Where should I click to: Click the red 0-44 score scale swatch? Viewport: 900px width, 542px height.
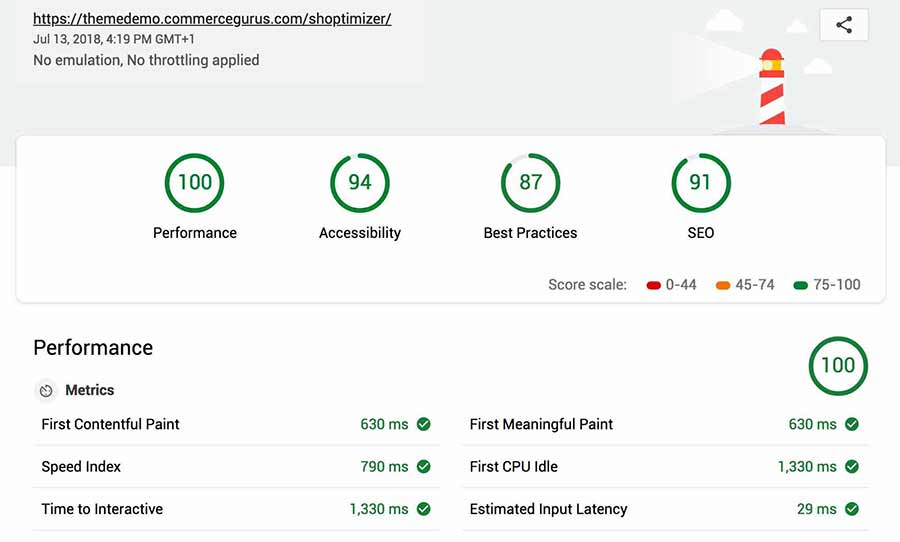pos(654,285)
